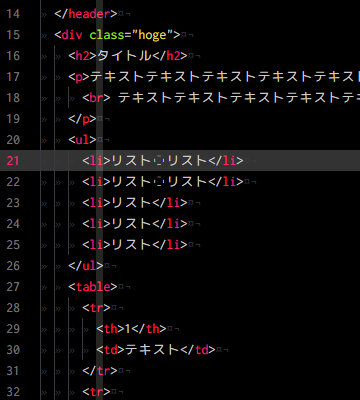This screenshot has height=400, width=360.
Task: Click the closing li tag on line 21
Action: (x=226, y=161)
